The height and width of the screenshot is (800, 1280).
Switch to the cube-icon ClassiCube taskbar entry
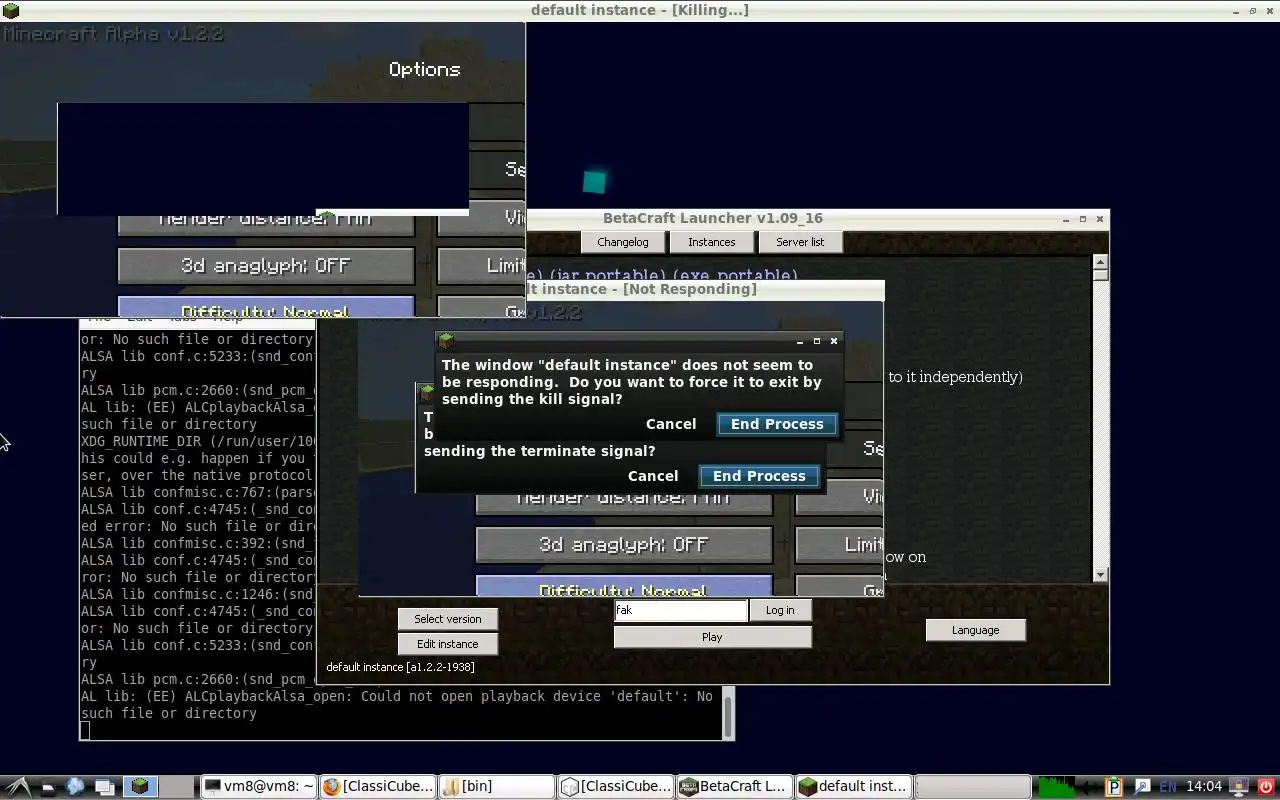(x=616, y=786)
